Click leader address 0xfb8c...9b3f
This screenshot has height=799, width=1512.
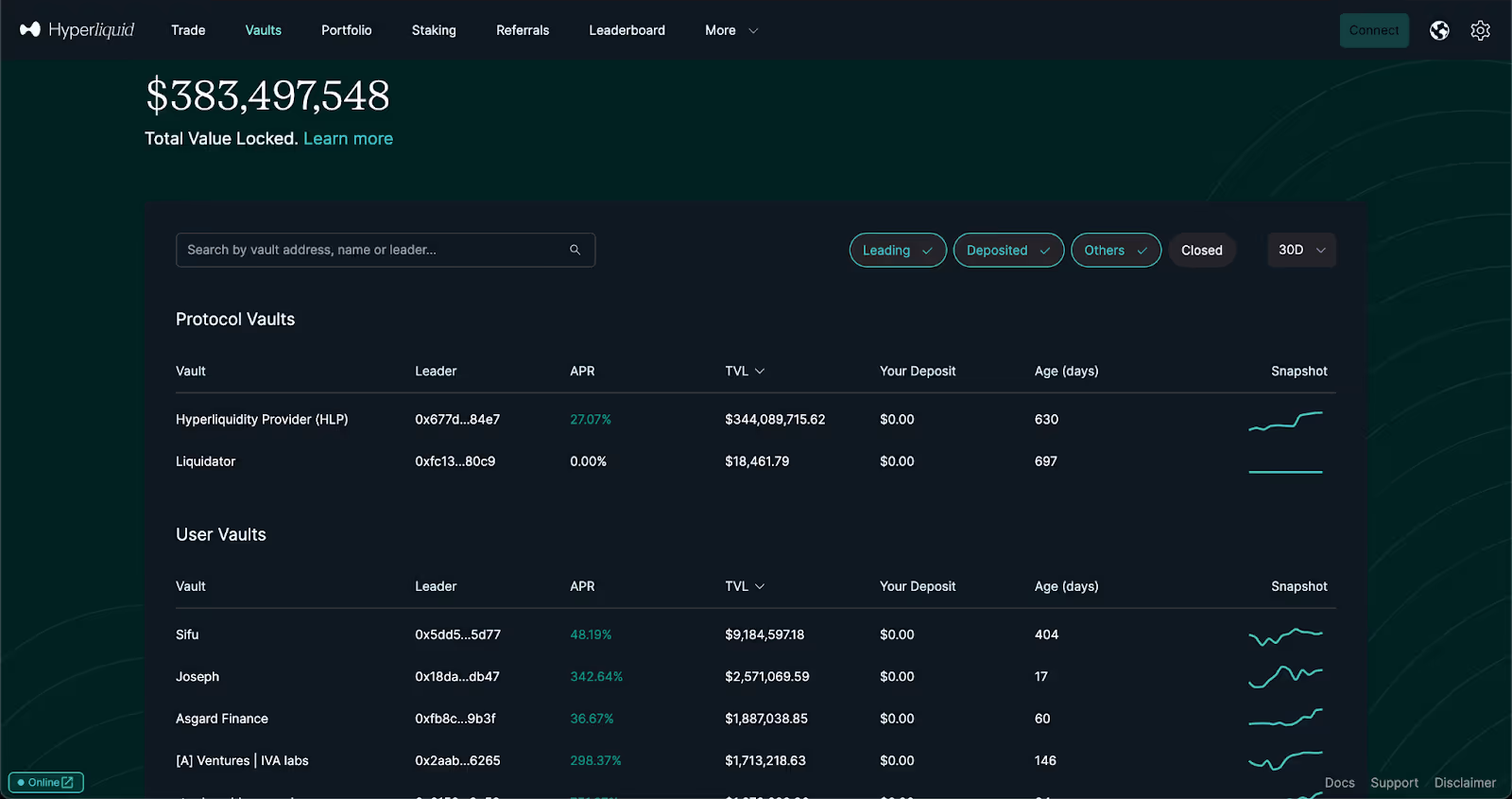(x=455, y=719)
